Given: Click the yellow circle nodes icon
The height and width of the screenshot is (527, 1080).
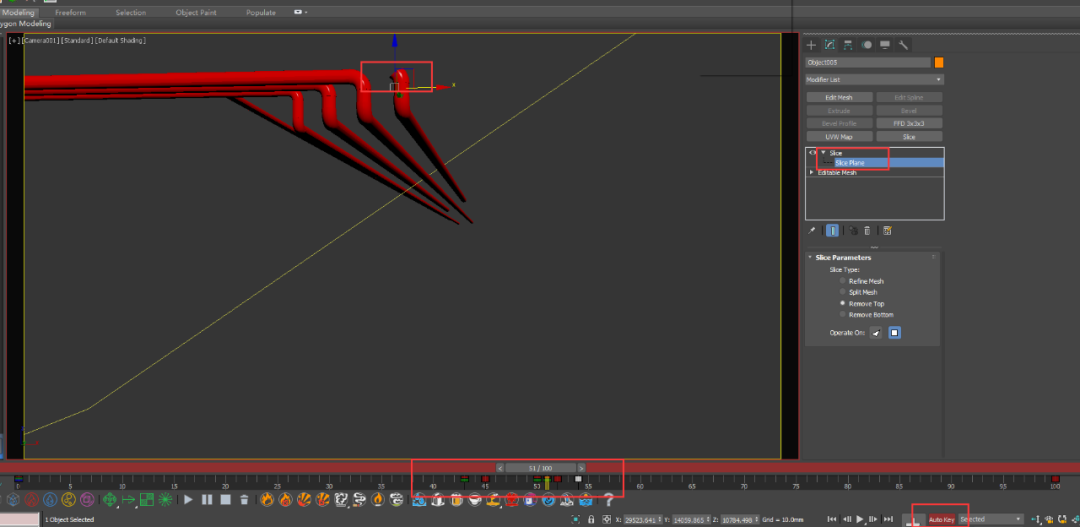Looking at the screenshot, I should [69, 499].
